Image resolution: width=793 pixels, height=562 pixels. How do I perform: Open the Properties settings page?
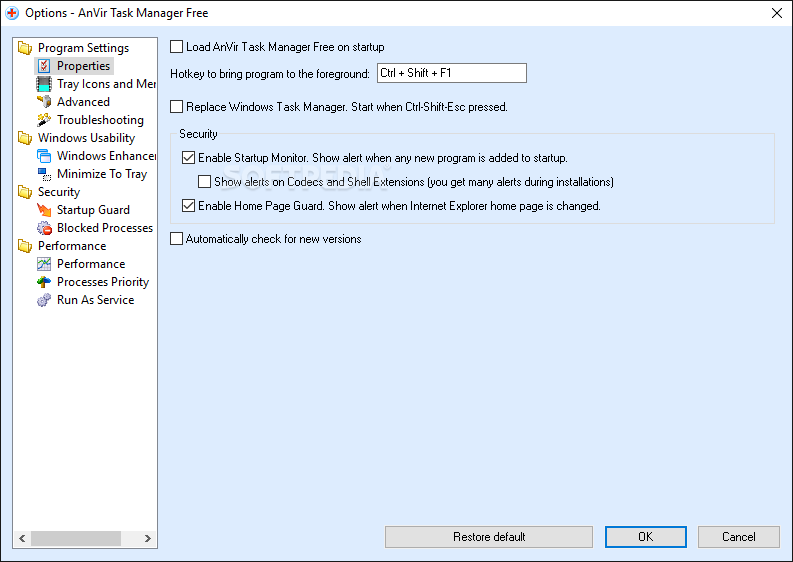coord(83,66)
